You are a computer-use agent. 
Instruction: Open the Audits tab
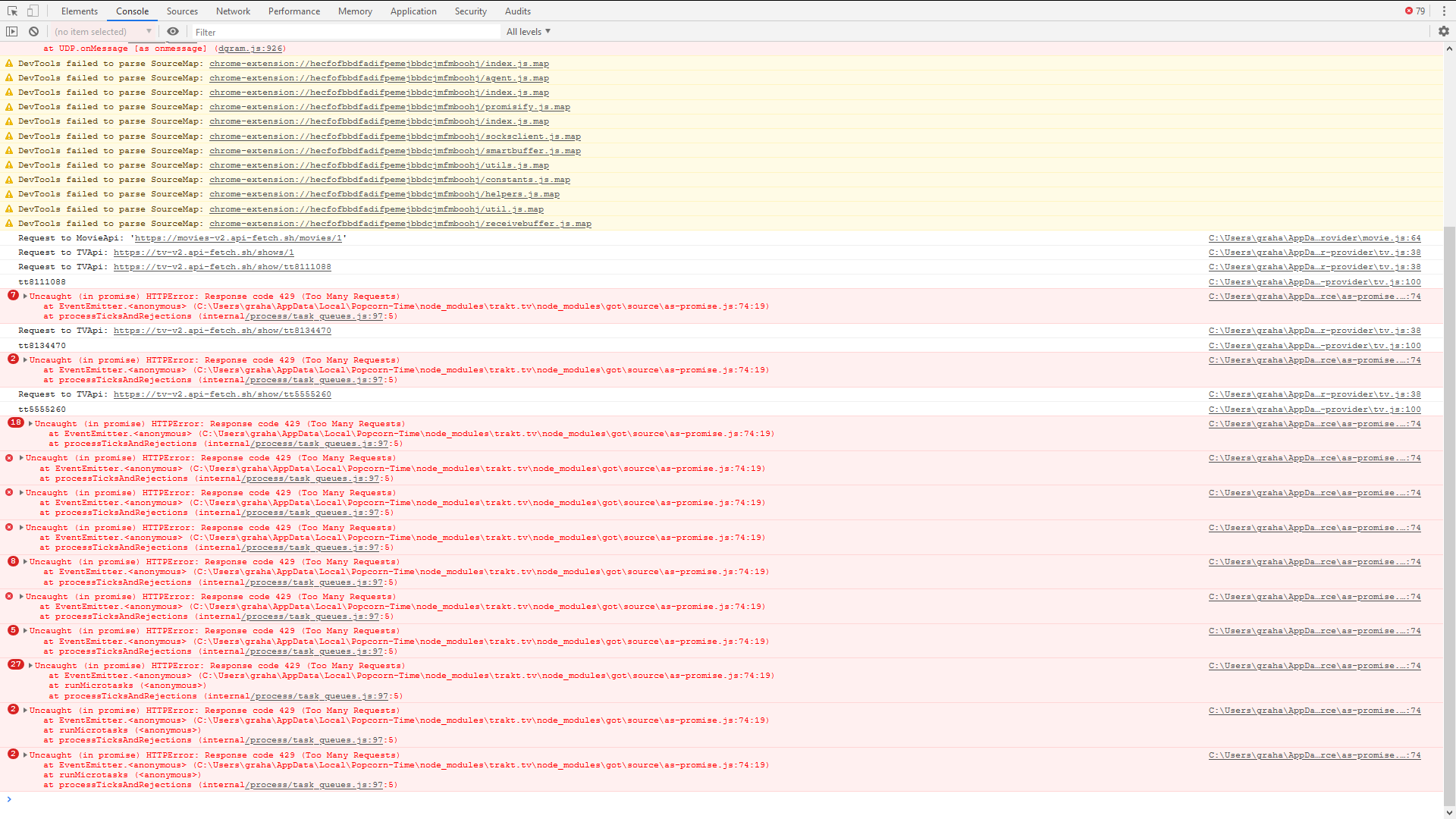click(518, 11)
